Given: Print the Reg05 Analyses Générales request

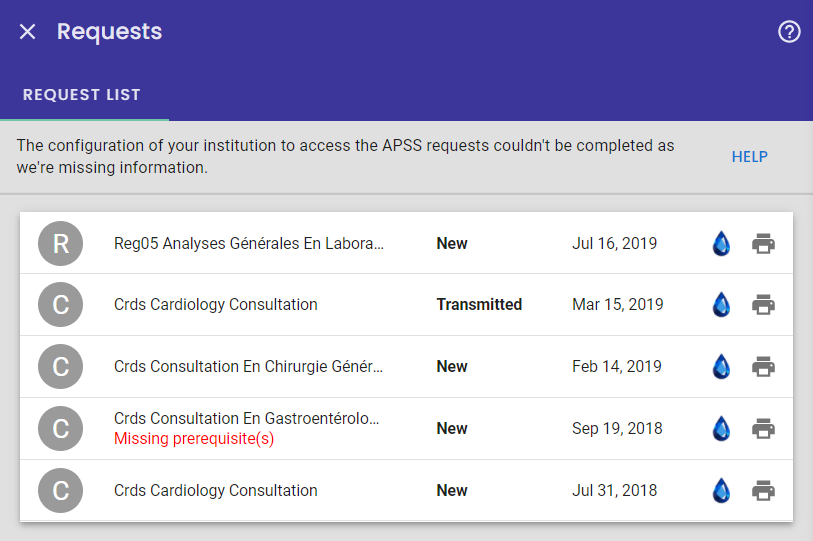Looking at the screenshot, I should (763, 243).
